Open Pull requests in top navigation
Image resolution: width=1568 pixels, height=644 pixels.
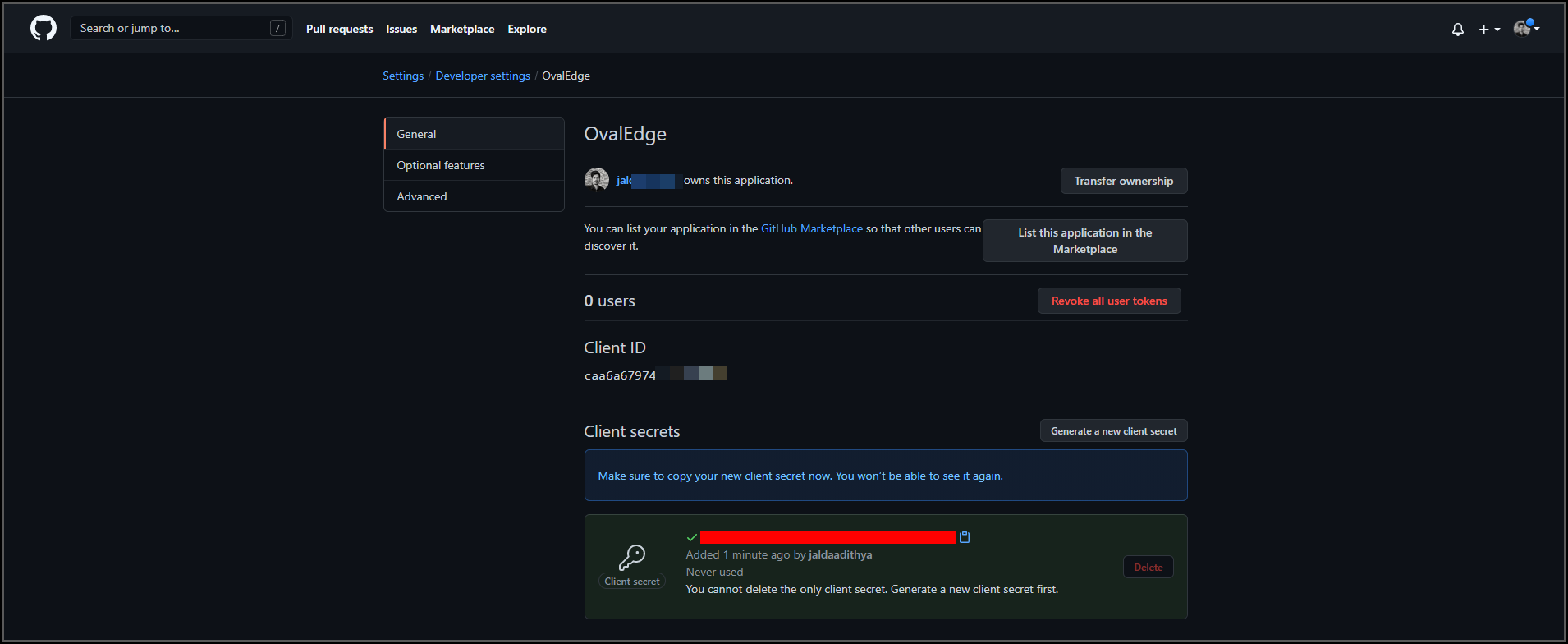tap(339, 29)
